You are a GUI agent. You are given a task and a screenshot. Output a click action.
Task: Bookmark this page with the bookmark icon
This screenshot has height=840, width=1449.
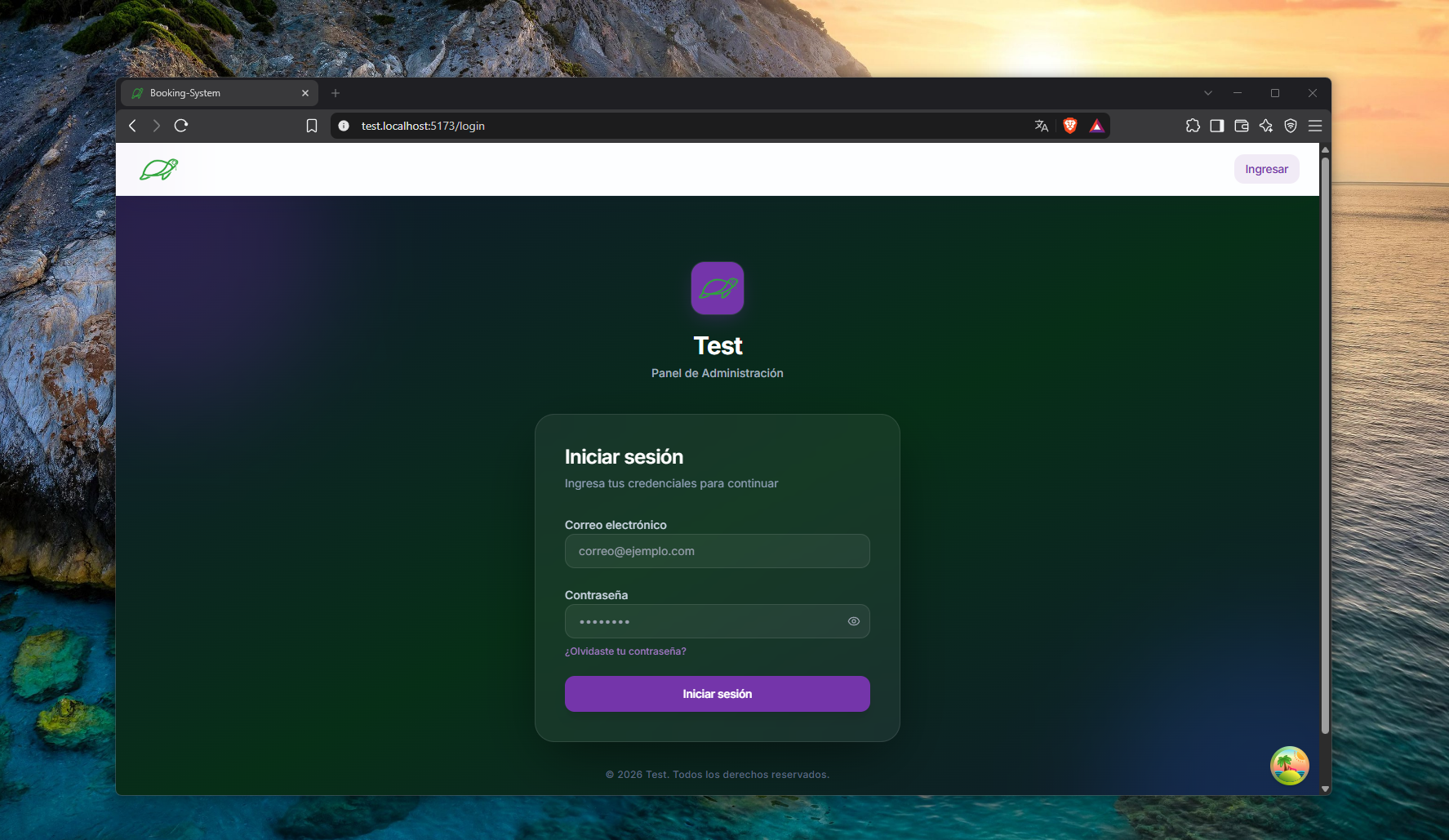pyautogui.click(x=312, y=126)
